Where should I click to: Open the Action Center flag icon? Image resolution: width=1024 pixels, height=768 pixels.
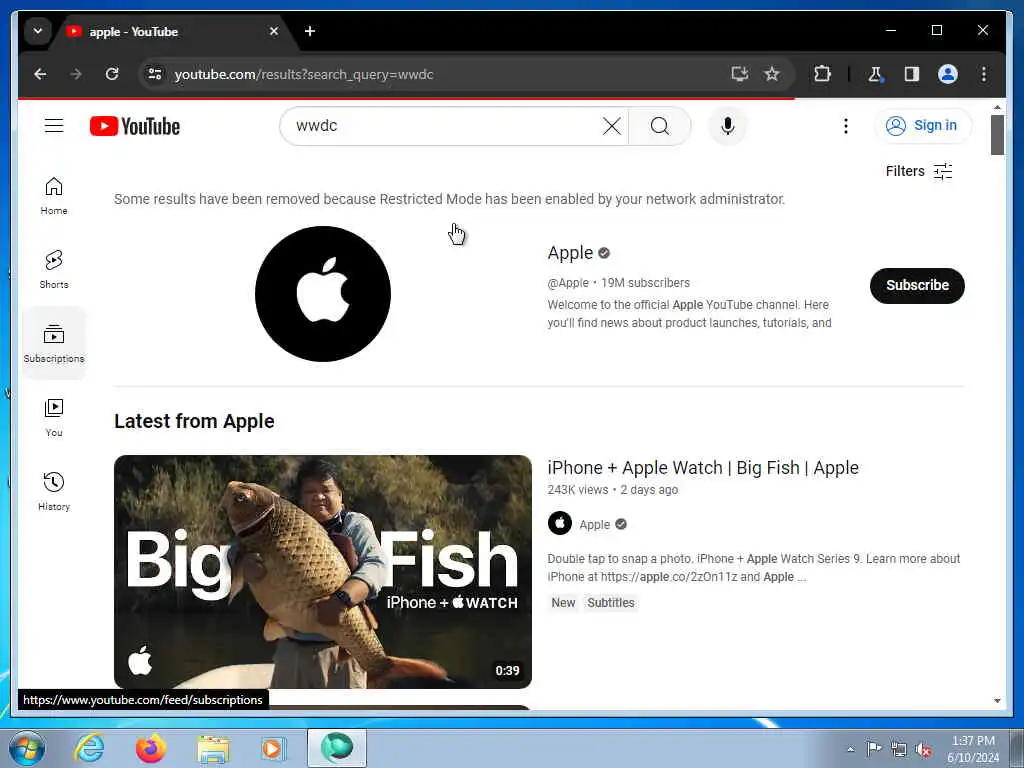click(874, 749)
